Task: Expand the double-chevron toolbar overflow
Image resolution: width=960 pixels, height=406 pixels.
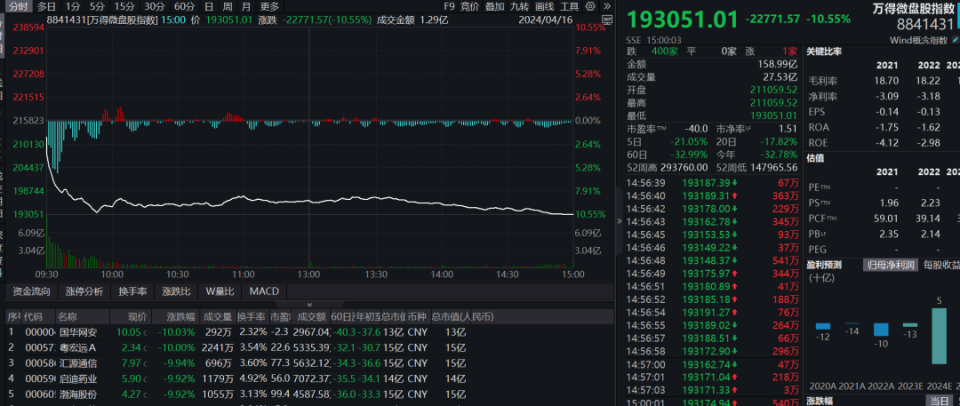Action: point(606,7)
